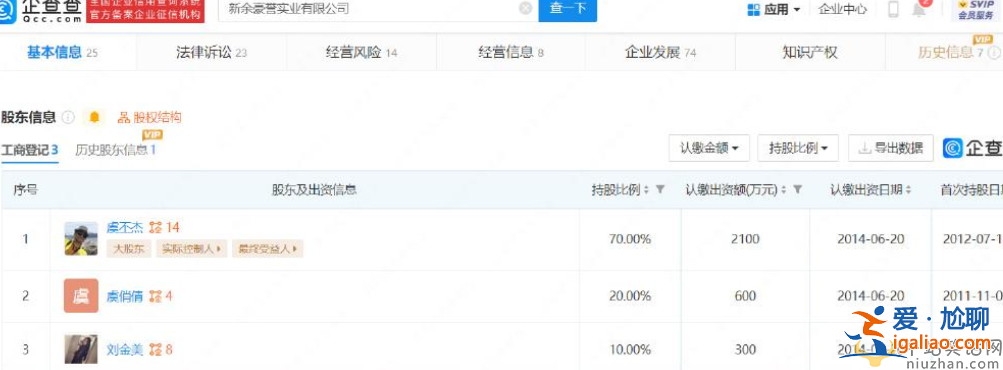
Task: Sort by 持股比例 column arrows
Action: [x=646, y=190]
